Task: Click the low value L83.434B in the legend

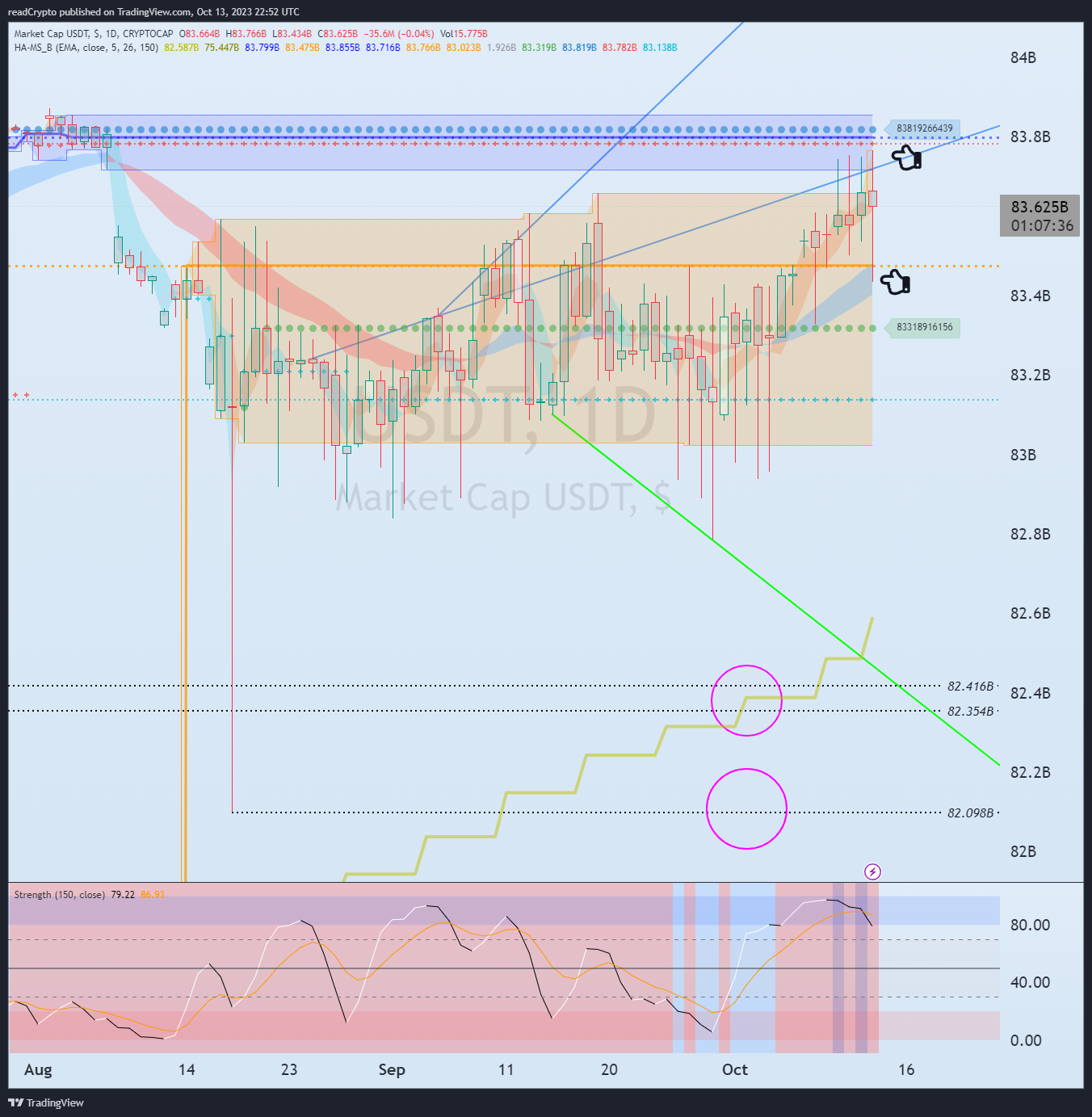Action: tap(292, 34)
